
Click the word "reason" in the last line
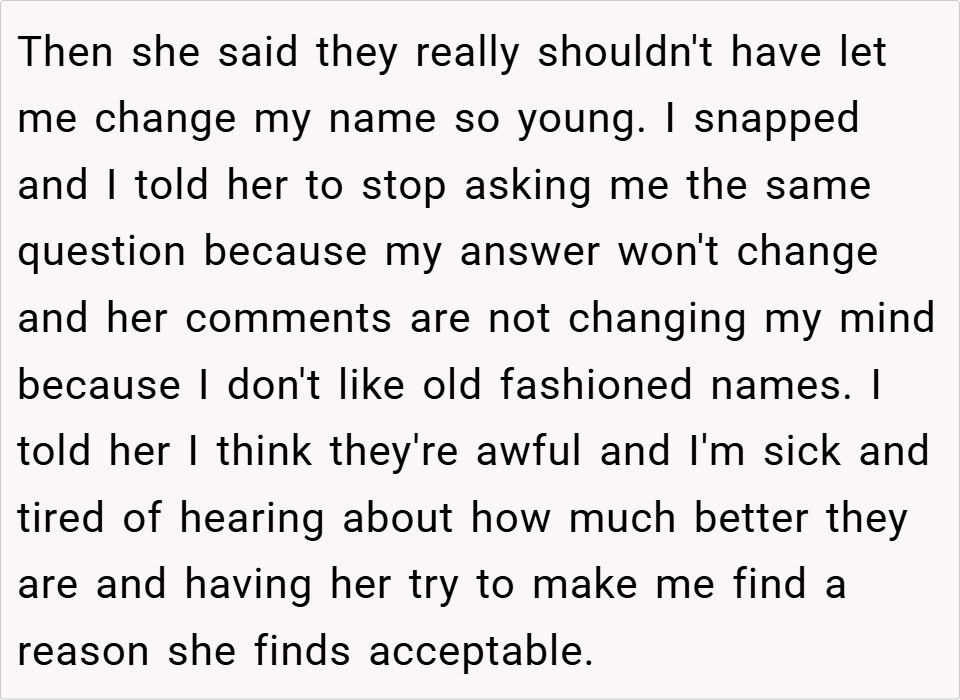click(x=84, y=653)
